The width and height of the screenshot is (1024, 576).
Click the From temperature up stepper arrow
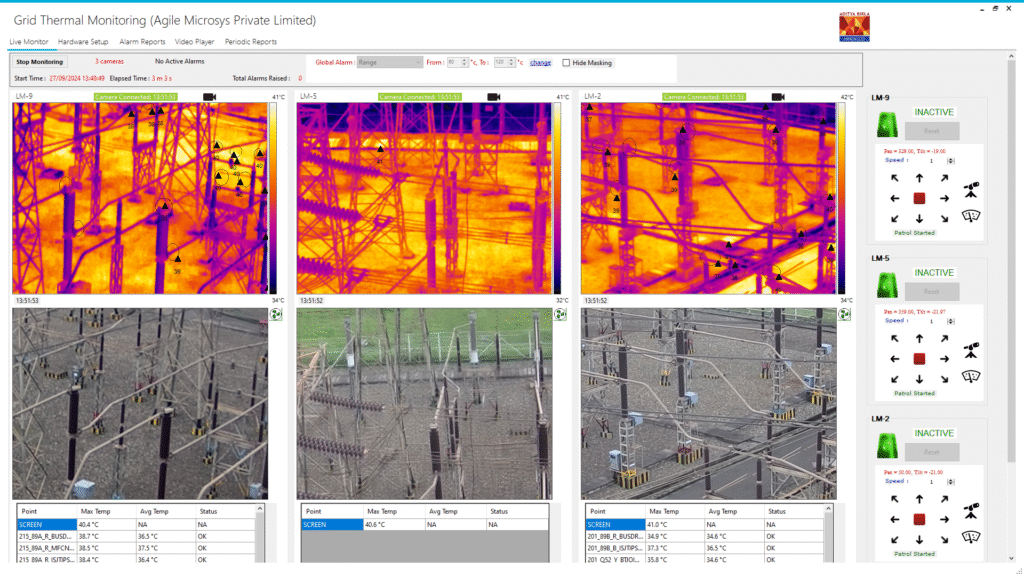[x=462, y=60]
